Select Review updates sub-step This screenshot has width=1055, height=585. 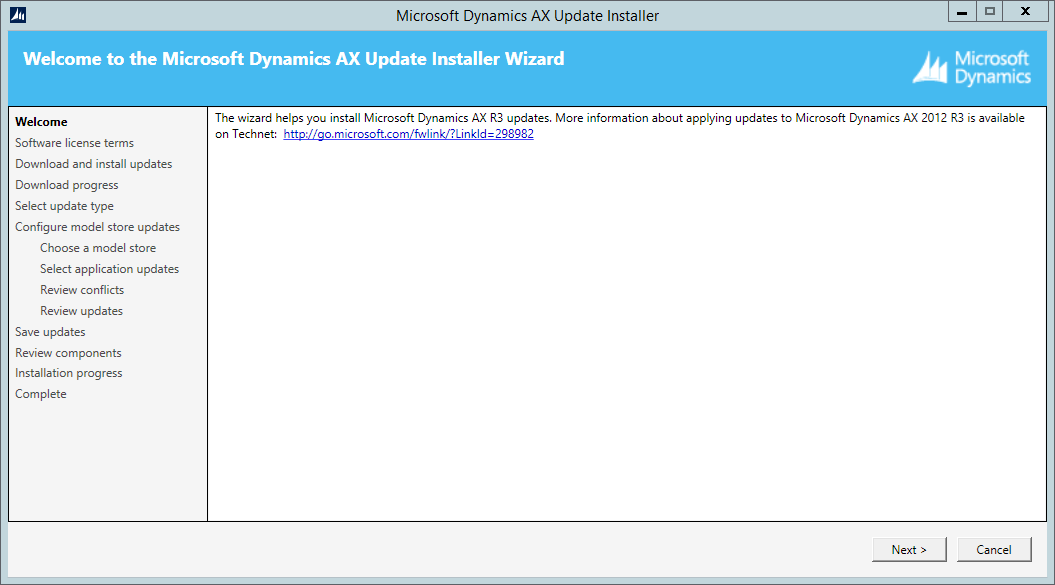(81, 311)
